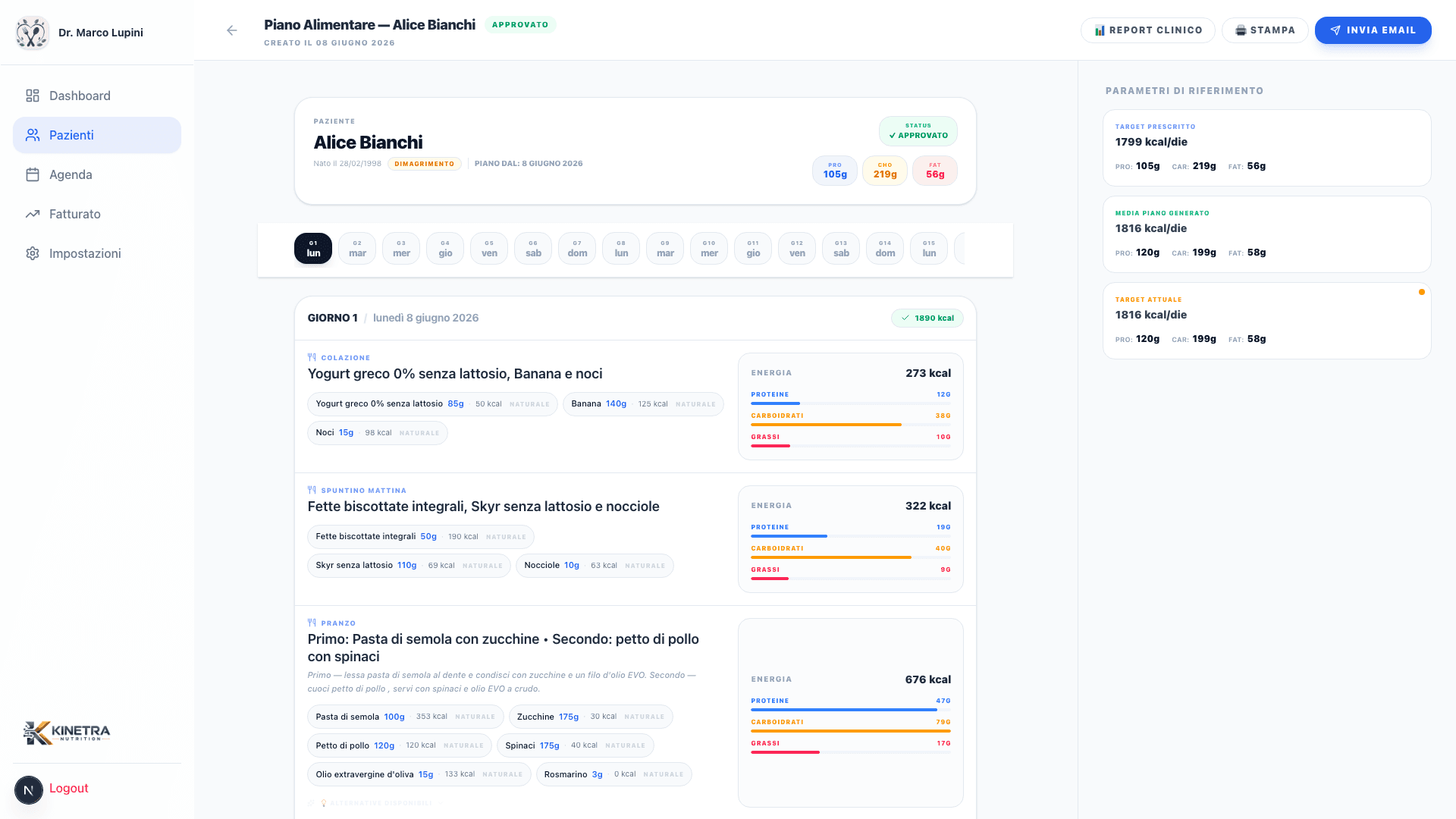The height and width of the screenshot is (819, 1456).
Task: Switch to day G7 dom
Action: [x=577, y=249]
